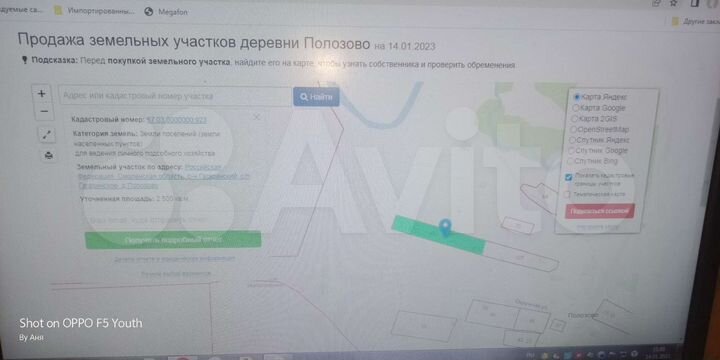Close the cadastral info popup
This screenshot has width=720, height=360.
(x=257, y=117)
